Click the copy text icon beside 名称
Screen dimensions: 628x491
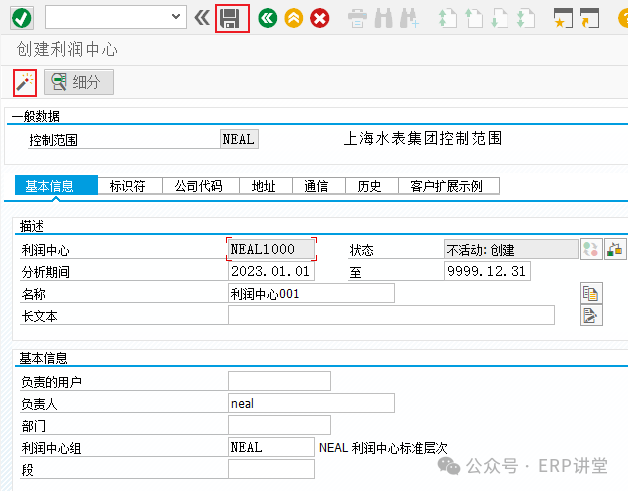tap(591, 293)
